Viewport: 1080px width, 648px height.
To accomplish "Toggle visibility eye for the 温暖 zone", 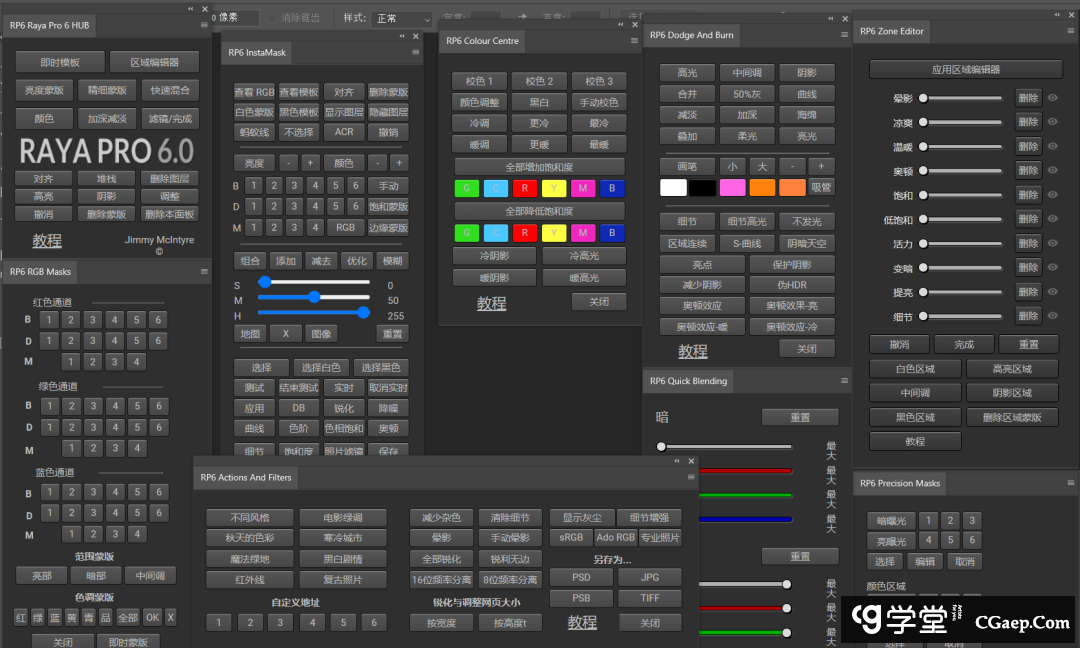I will (x=1053, y=147).
